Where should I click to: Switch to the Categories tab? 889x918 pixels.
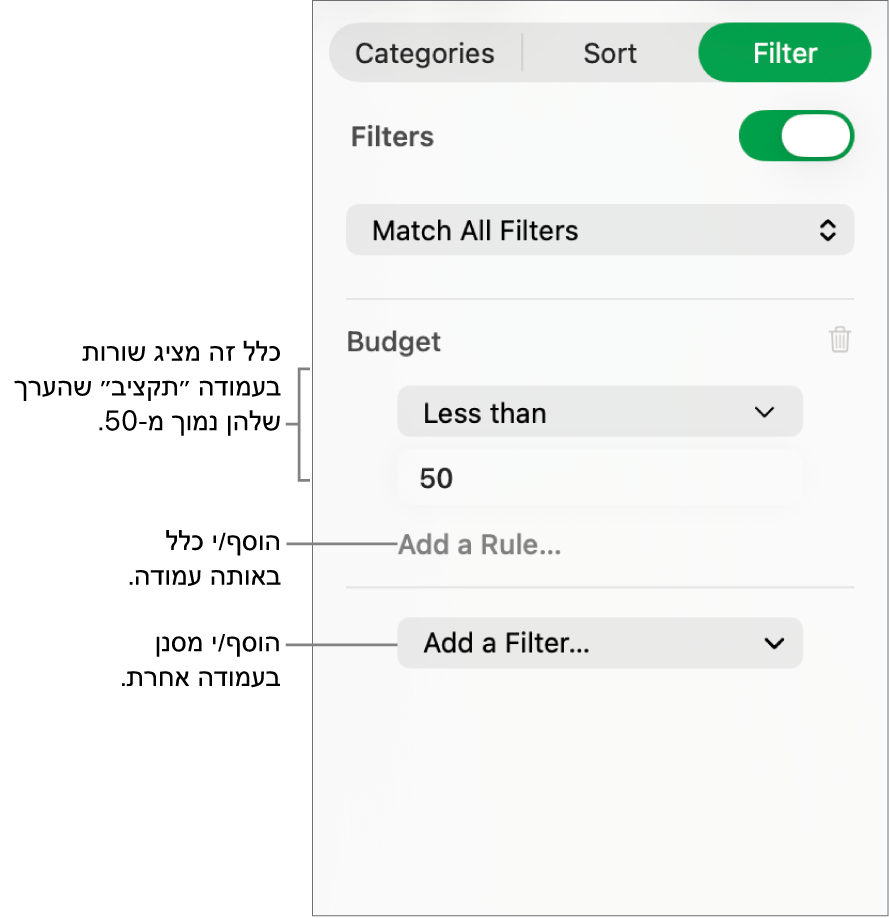click(x=425, y=53)
